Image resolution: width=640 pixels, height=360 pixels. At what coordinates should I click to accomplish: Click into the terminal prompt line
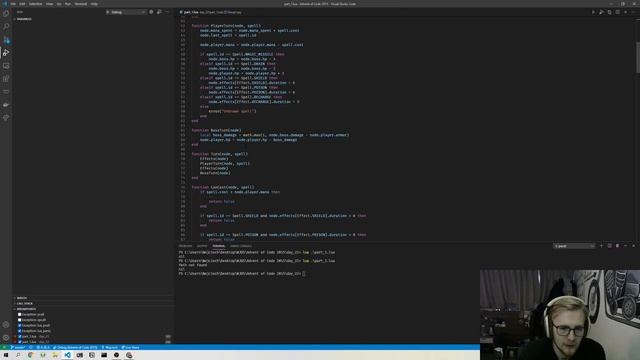(242, 273)
